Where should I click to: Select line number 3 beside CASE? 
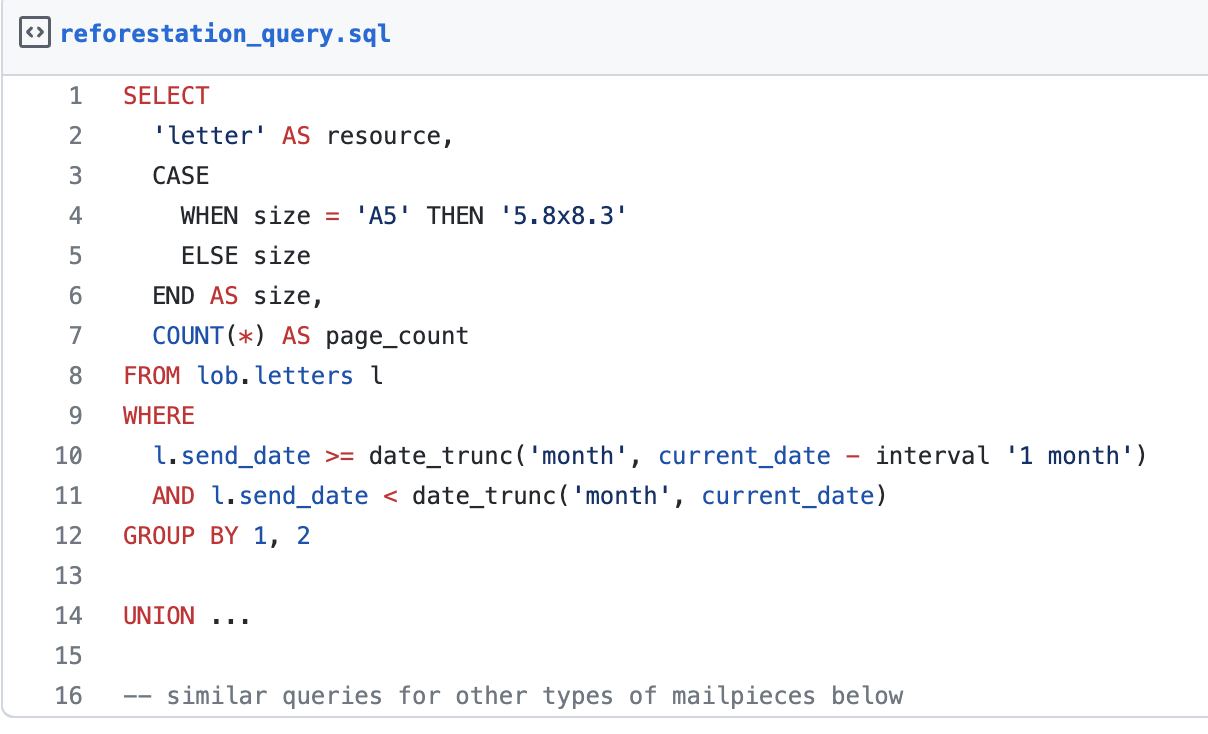(x=75, y=176)
